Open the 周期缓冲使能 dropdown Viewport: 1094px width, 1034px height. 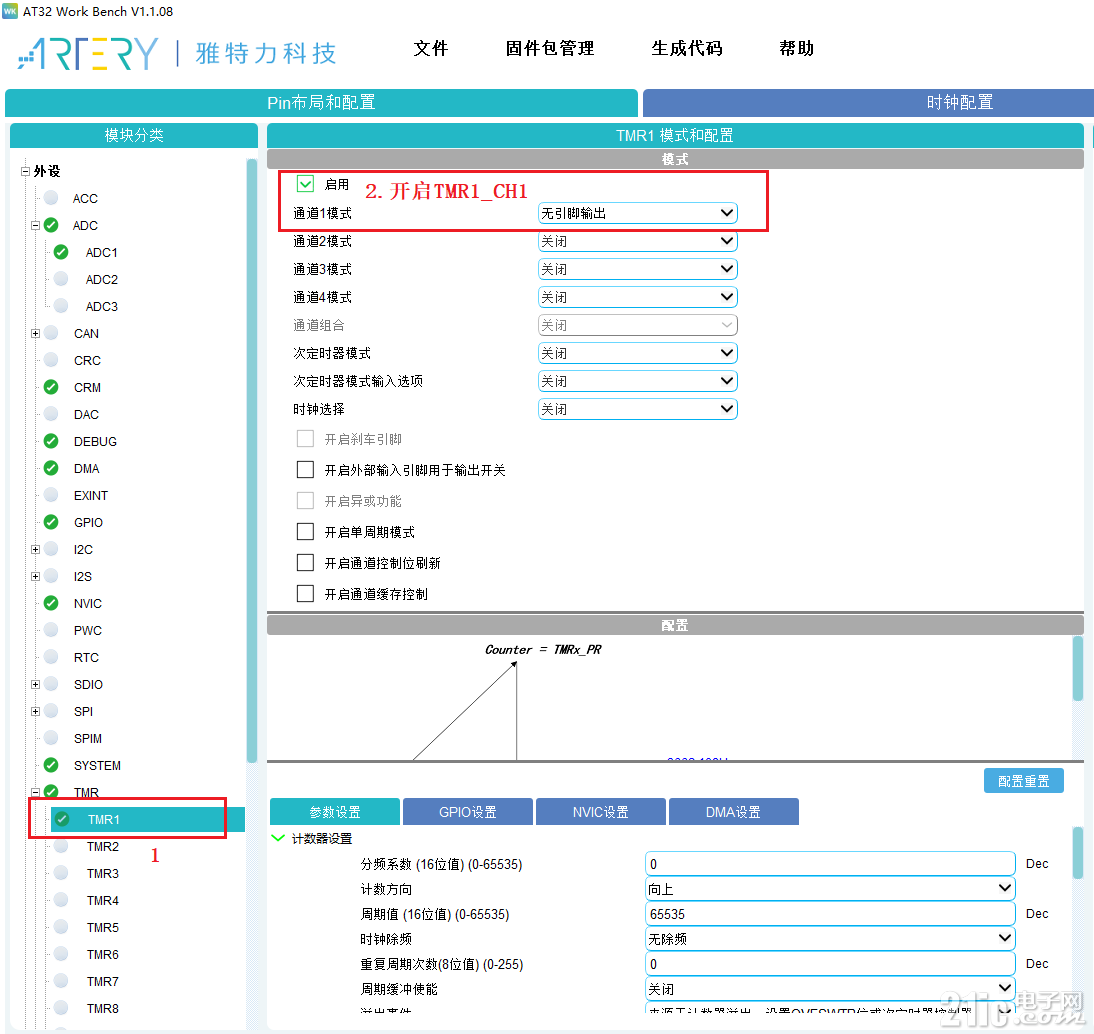pyautogui.click(x=830, y=989)
